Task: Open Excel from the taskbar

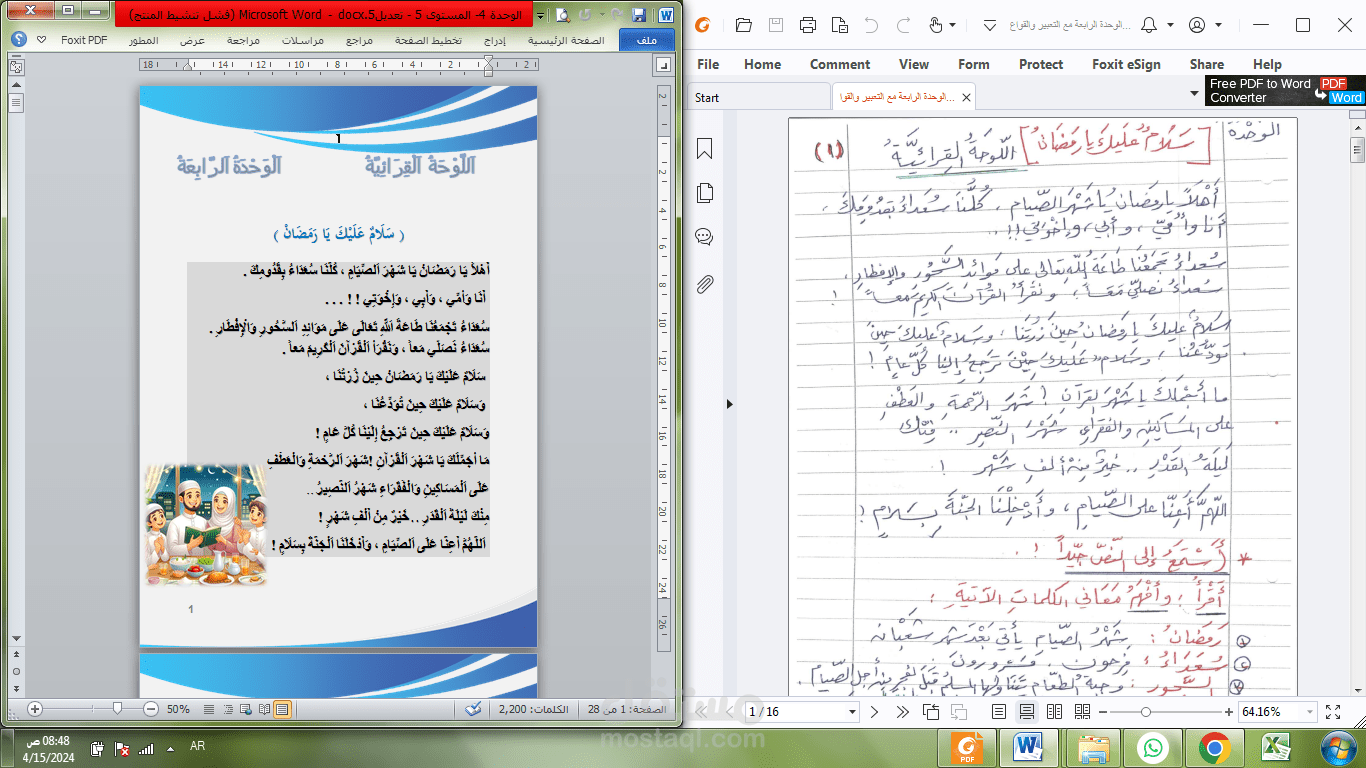Action: click(x=1277, y=747)
